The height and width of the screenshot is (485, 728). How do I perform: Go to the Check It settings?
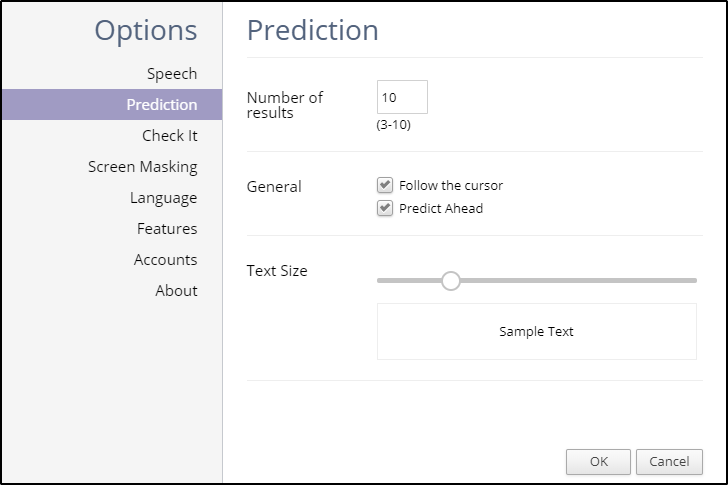[169, 136]
